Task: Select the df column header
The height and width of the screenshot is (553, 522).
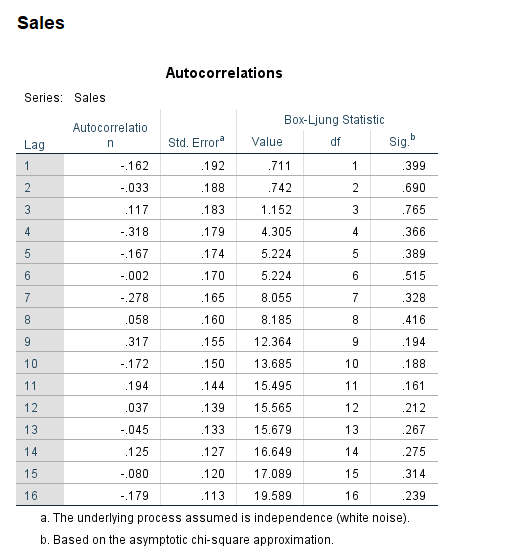Action: (335, 142)
